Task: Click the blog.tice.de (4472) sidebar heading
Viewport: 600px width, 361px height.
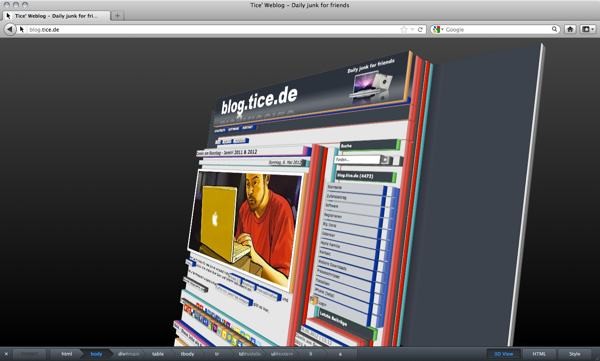Action: pos(365,176)
